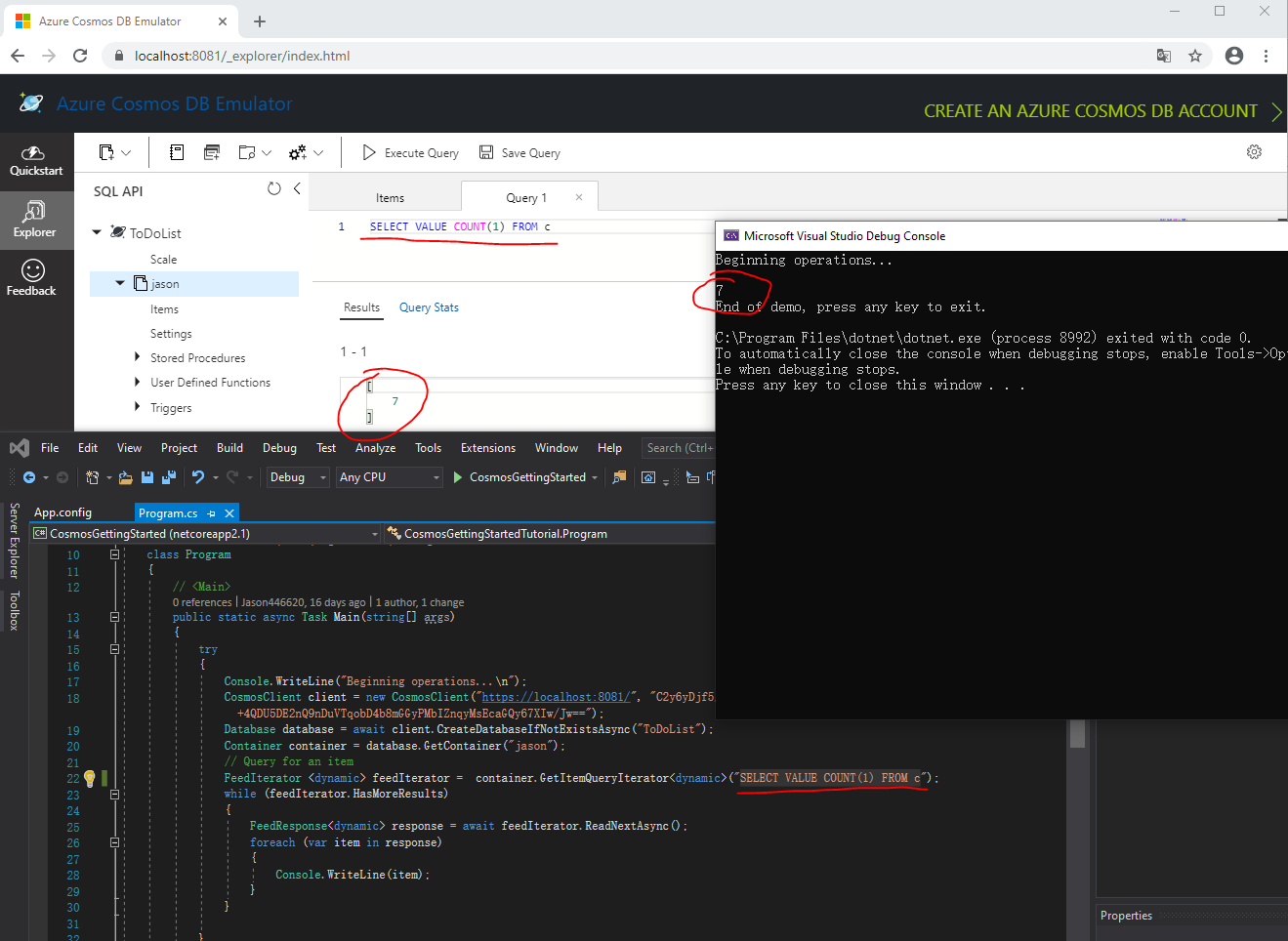Click the Save icon in Visual Studio toolbar

[147, 477]
